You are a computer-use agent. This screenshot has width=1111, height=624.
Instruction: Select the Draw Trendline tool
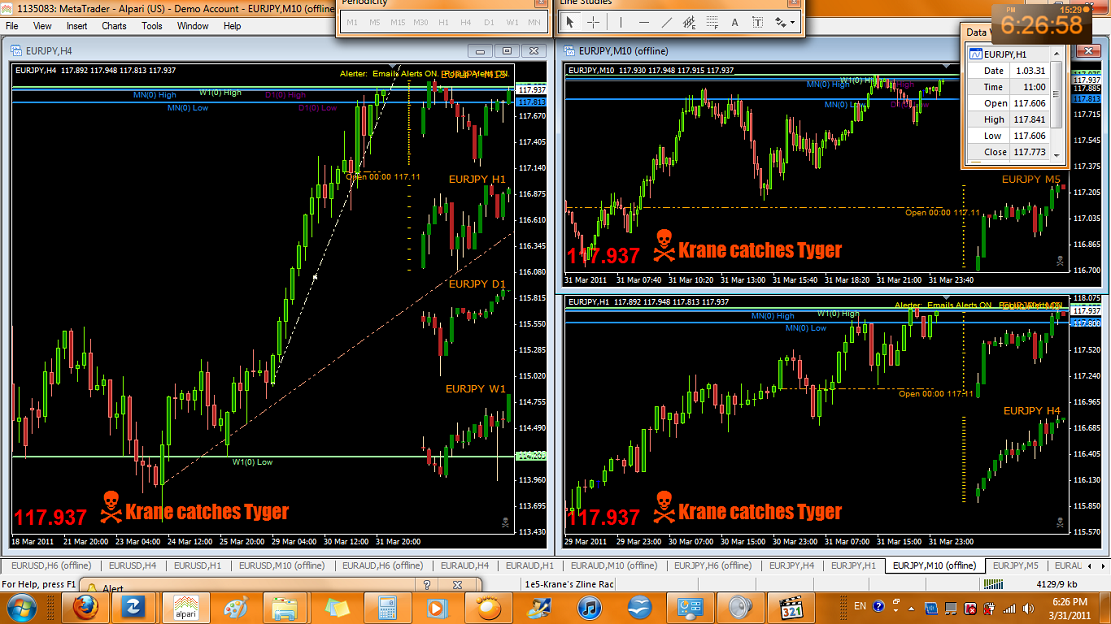tap(666, 23)
